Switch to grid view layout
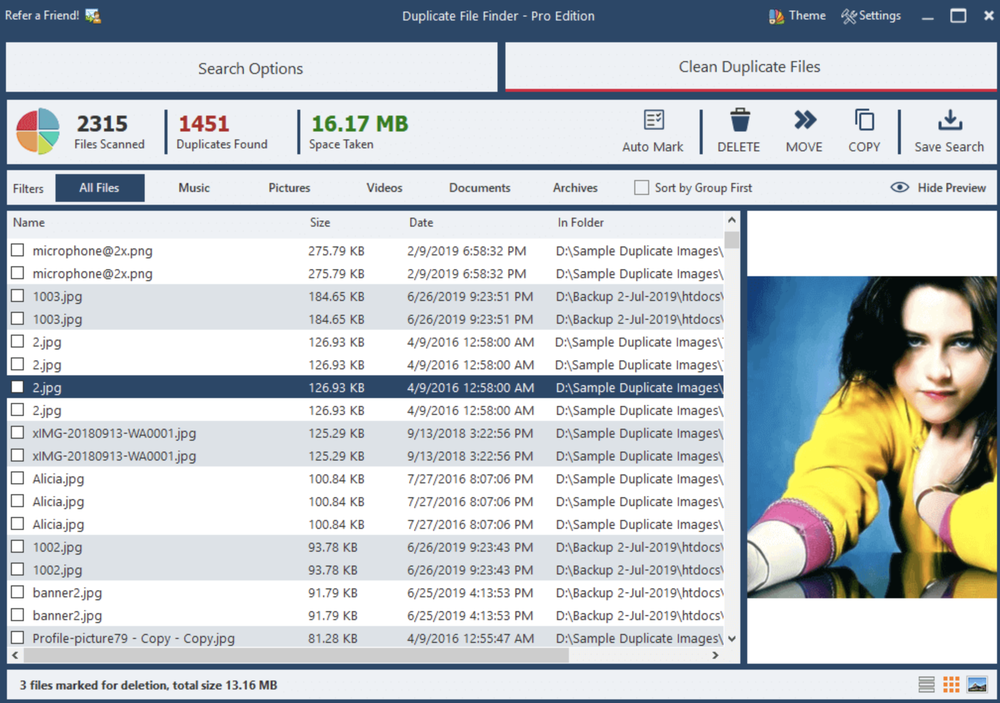The height and width of the screenshot is (703, 1000). [x=950, y=684]
